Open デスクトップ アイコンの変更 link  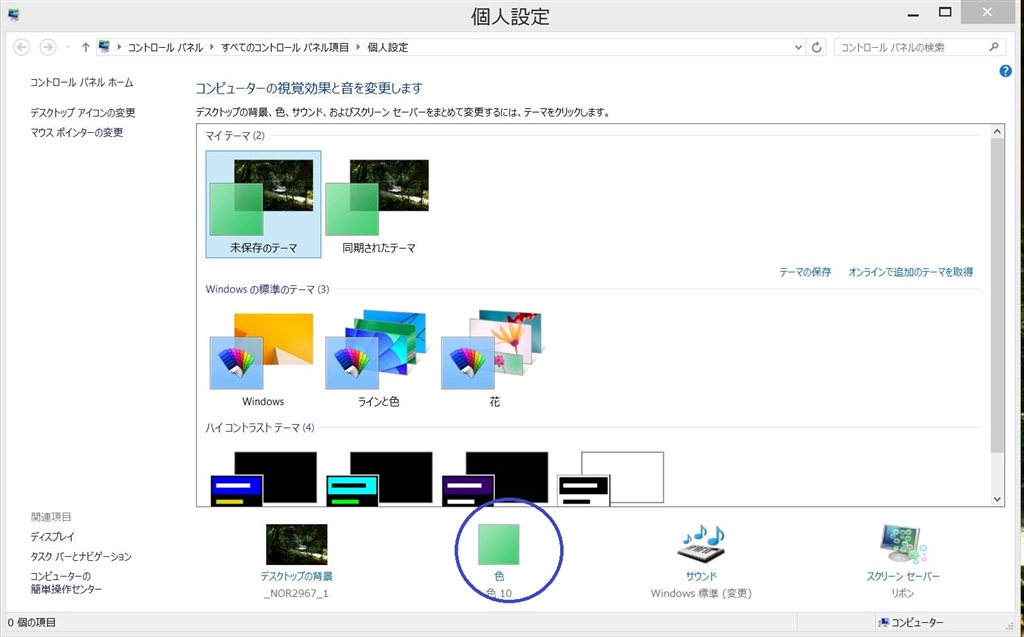83,112
